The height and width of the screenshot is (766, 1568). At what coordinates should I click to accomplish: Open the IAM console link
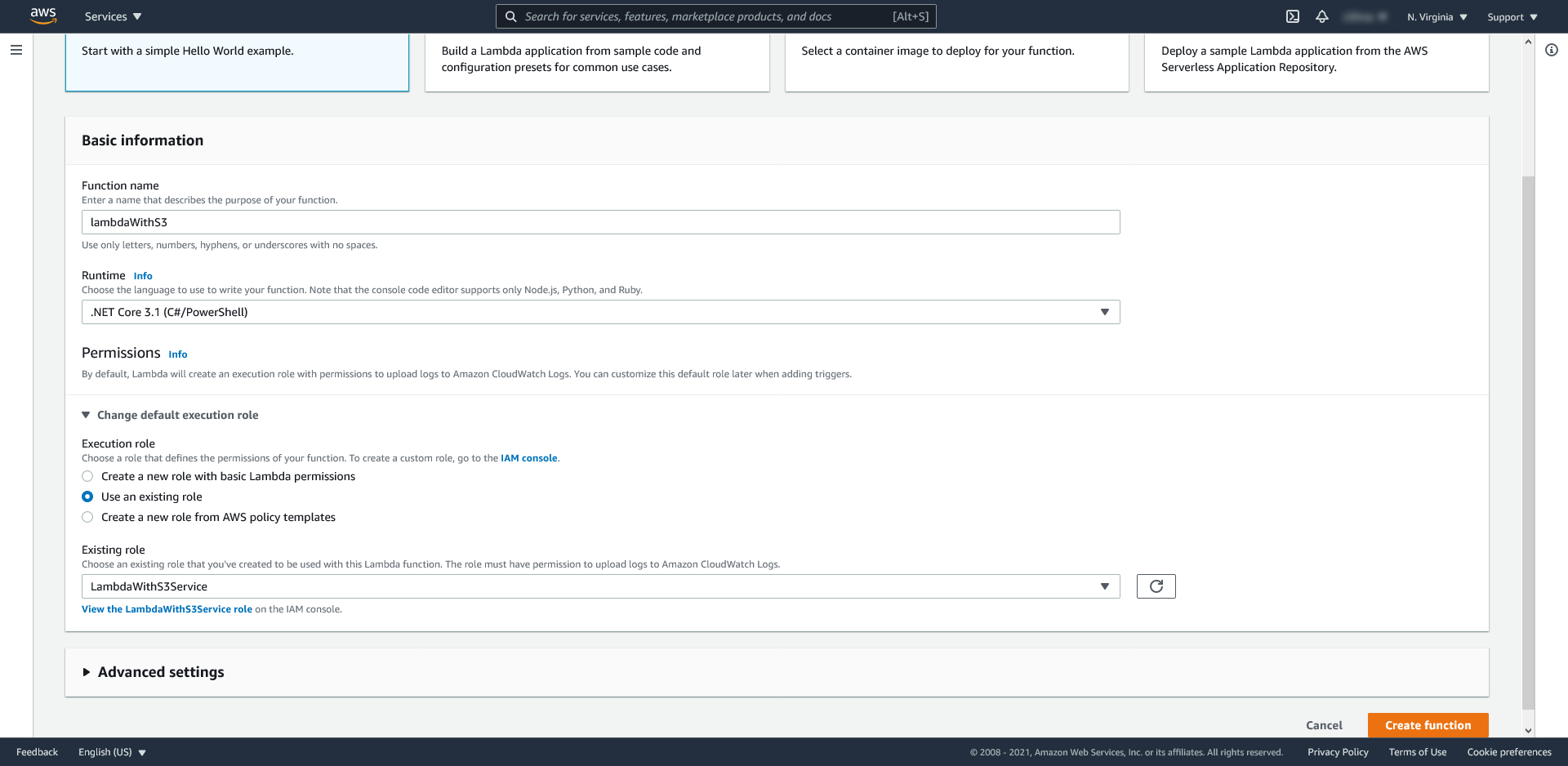(528, 458)
